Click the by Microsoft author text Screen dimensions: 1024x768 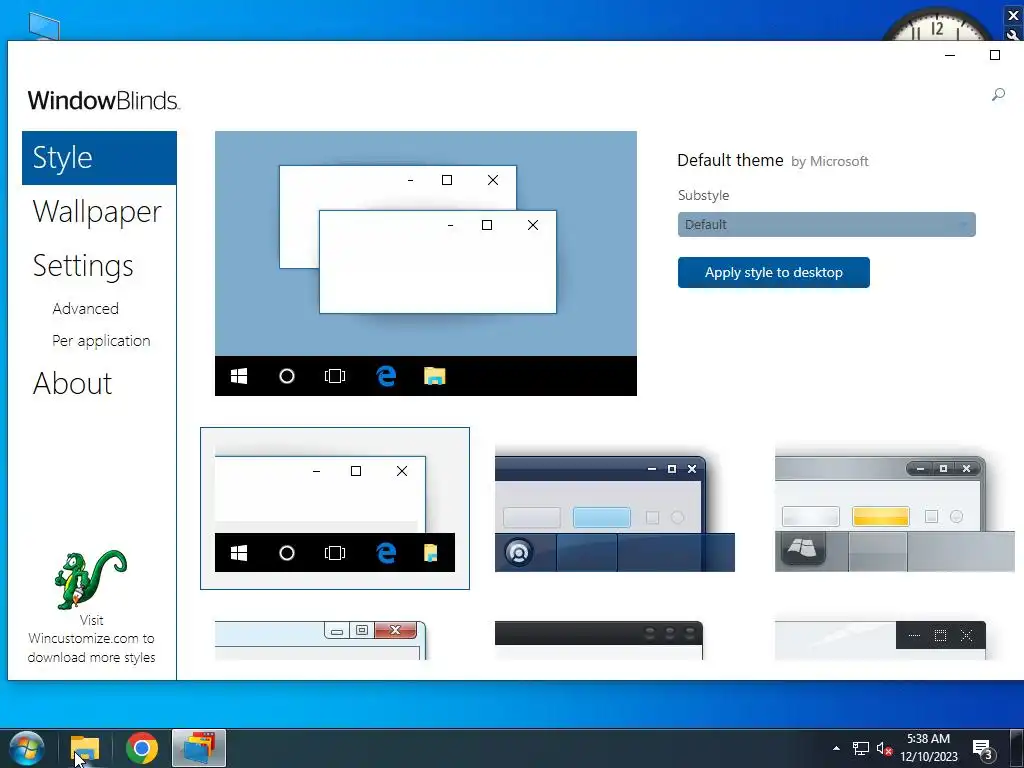[x=829, y=161]
